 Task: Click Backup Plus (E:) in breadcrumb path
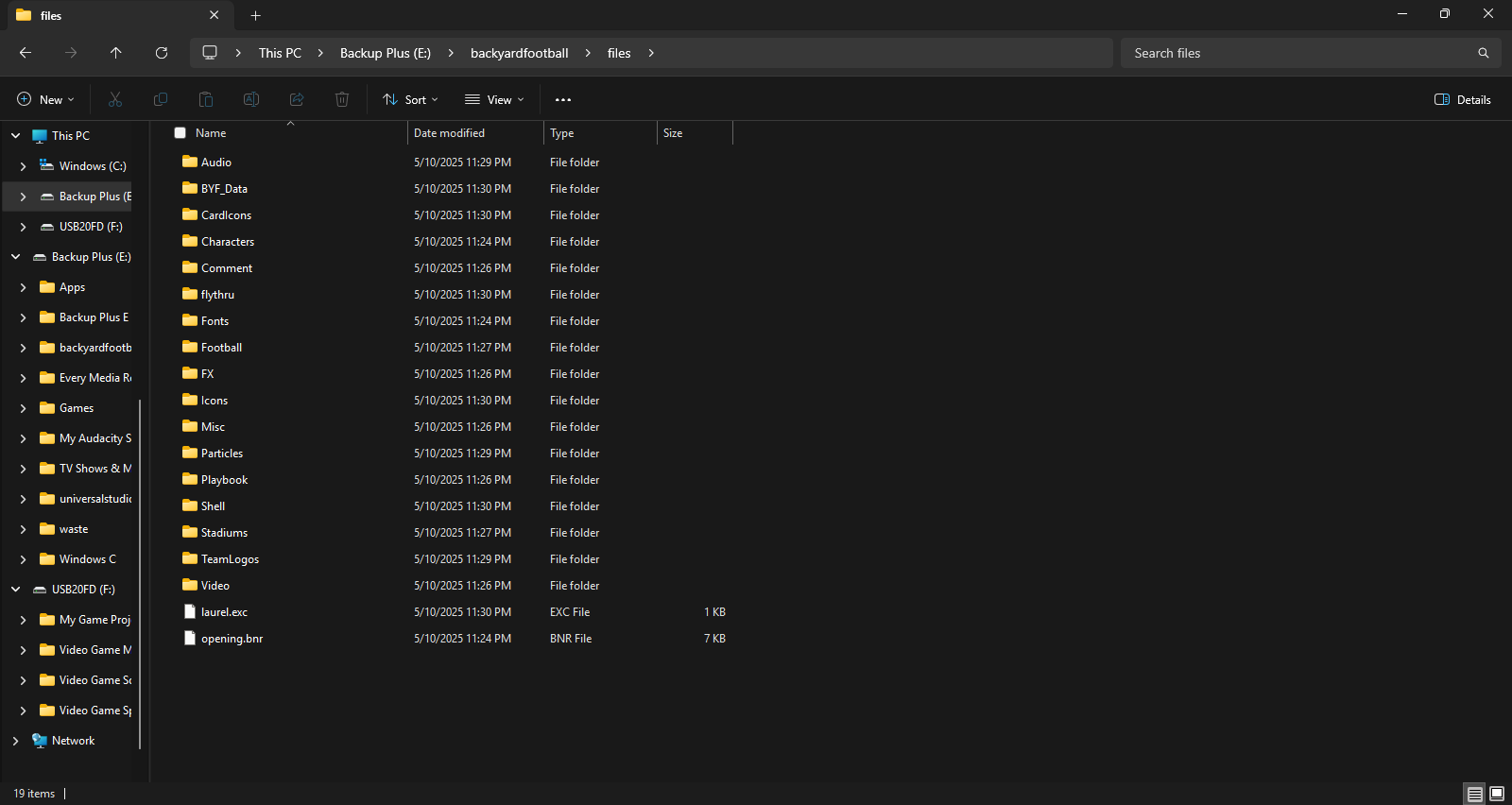[x=386, y=53]
